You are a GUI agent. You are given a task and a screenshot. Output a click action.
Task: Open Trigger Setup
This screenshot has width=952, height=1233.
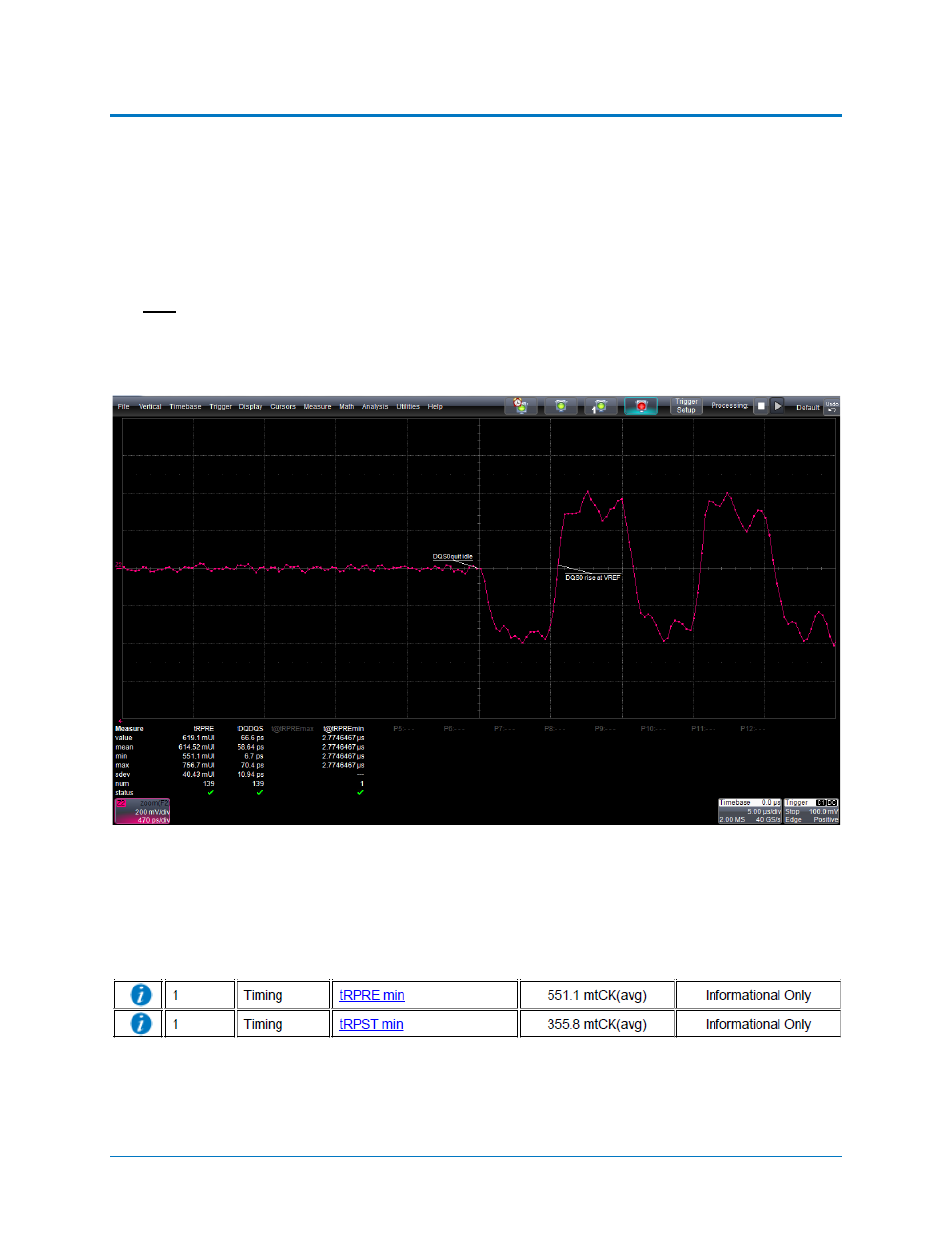[686, 406]
